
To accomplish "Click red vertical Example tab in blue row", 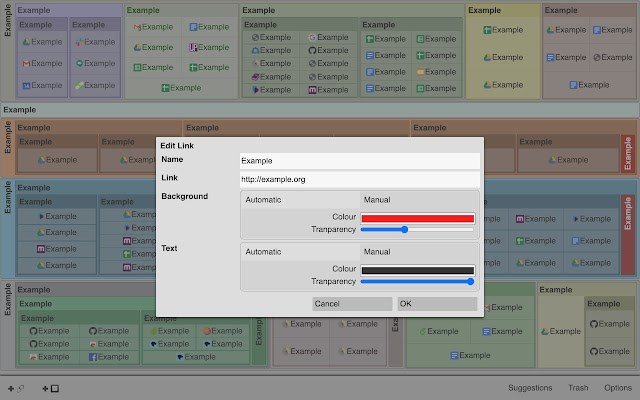I will click(628, 235).
